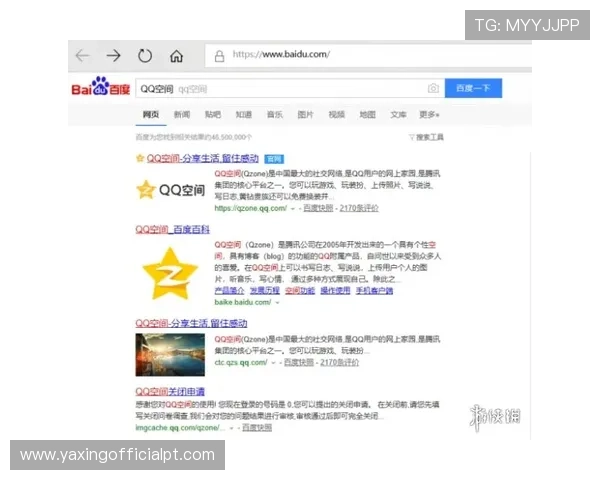This screenshot has height=480, width=600.
Task: Expand the arrow next to imgcache.qq.com
Action: coord(232,428)
